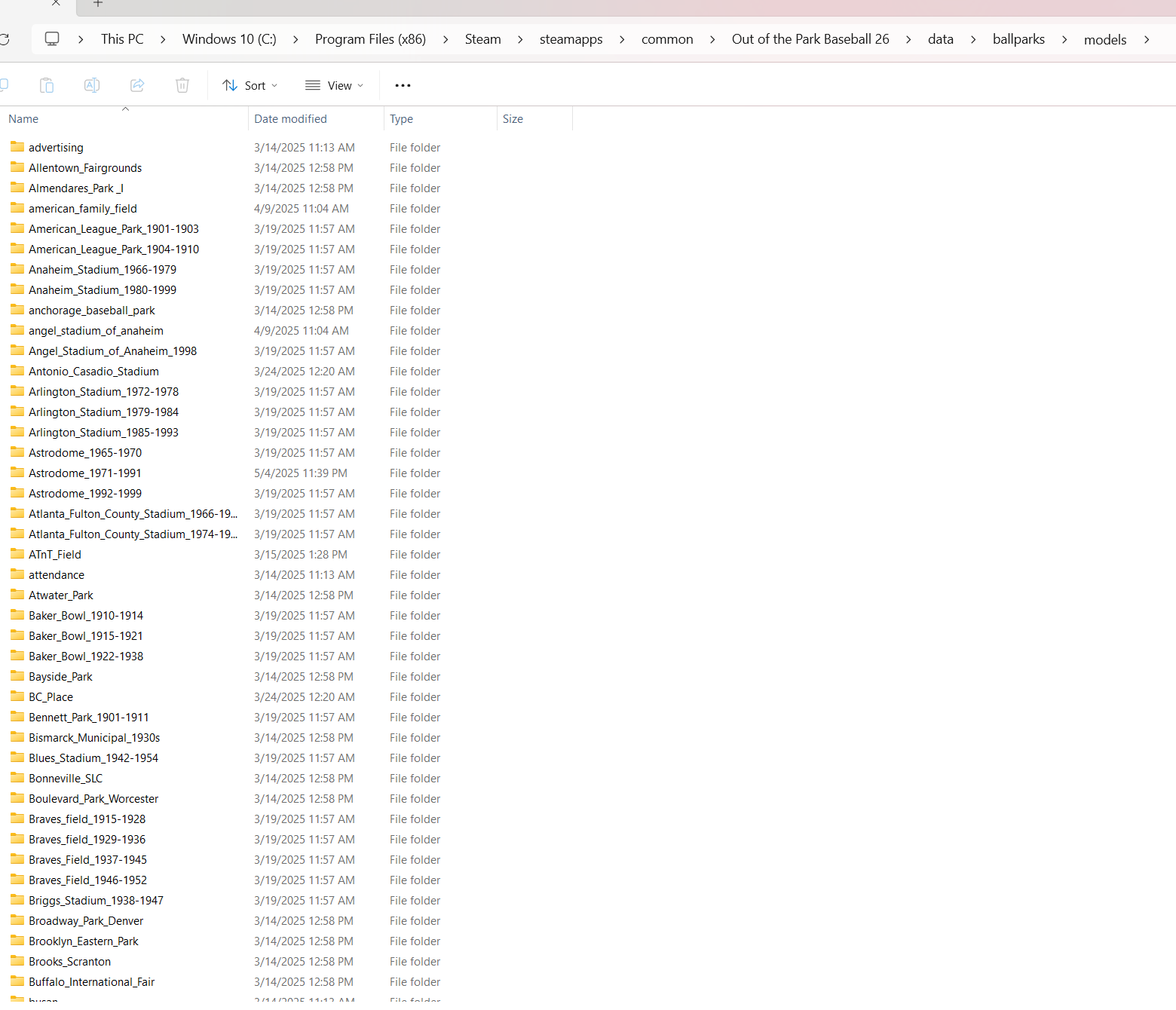Sort by the Date modified column header
The height and width of the screenshot is (1010, 1176).
click(x=290, y=119)
